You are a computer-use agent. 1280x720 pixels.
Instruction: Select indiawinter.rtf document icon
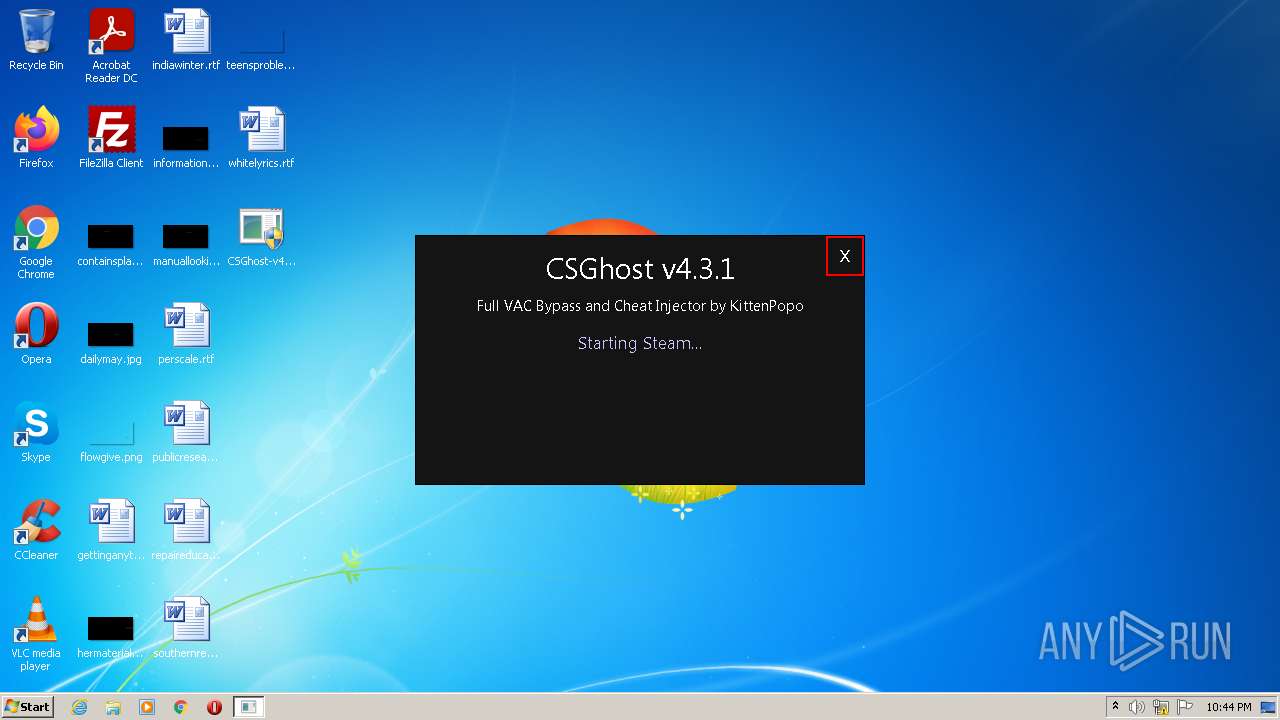point(186,40)
